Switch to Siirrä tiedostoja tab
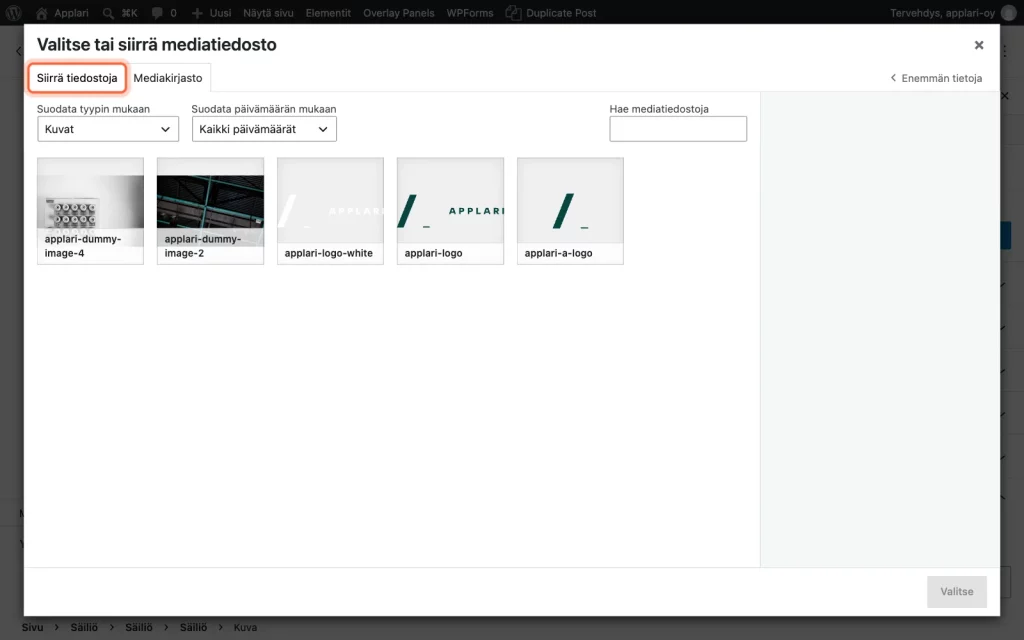Image resolution: width=1024 pixels, height=640 pixels. point(77,78)
